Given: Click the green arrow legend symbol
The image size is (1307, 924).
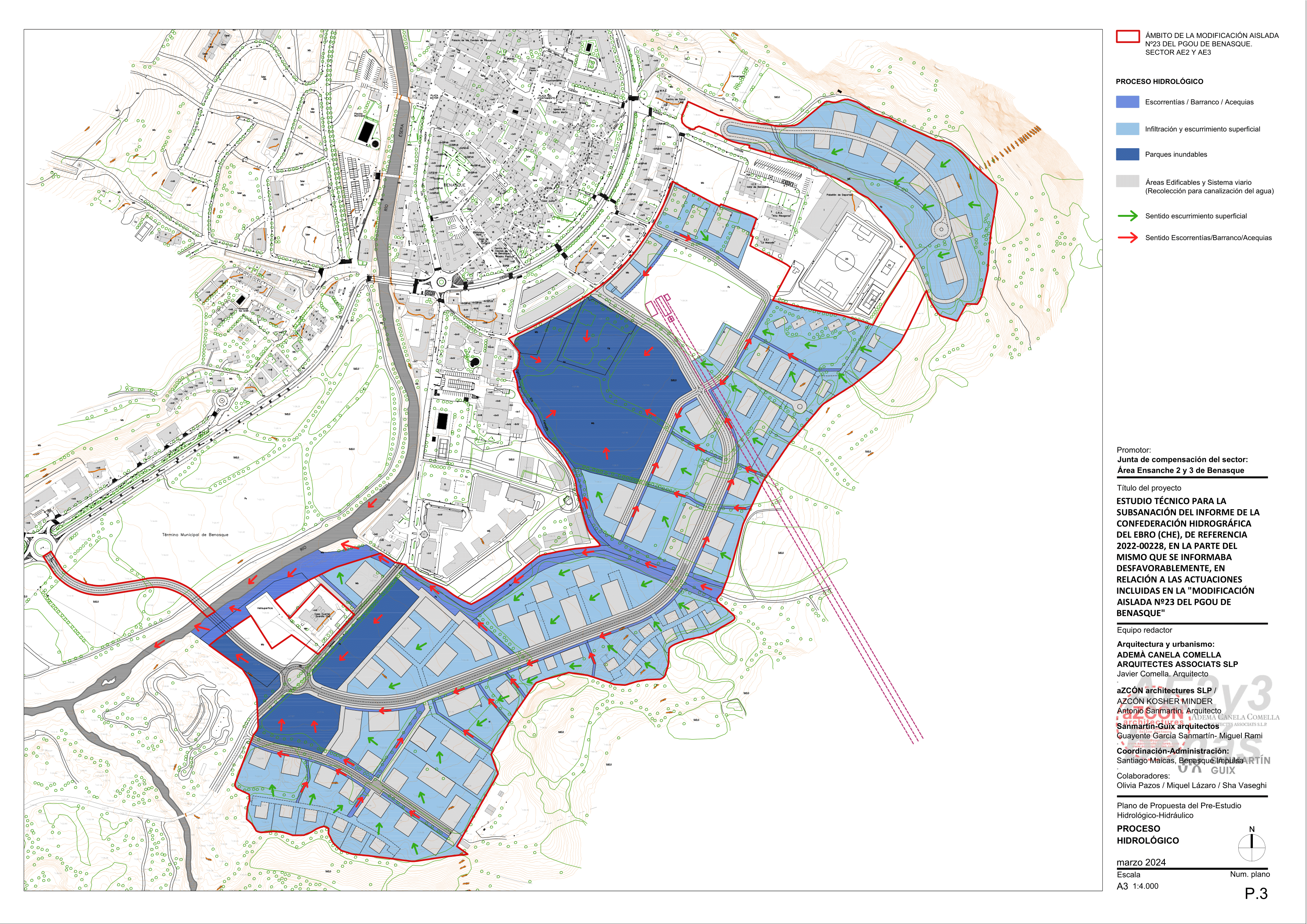Looking at the screenshot, I should (1127, 216).
